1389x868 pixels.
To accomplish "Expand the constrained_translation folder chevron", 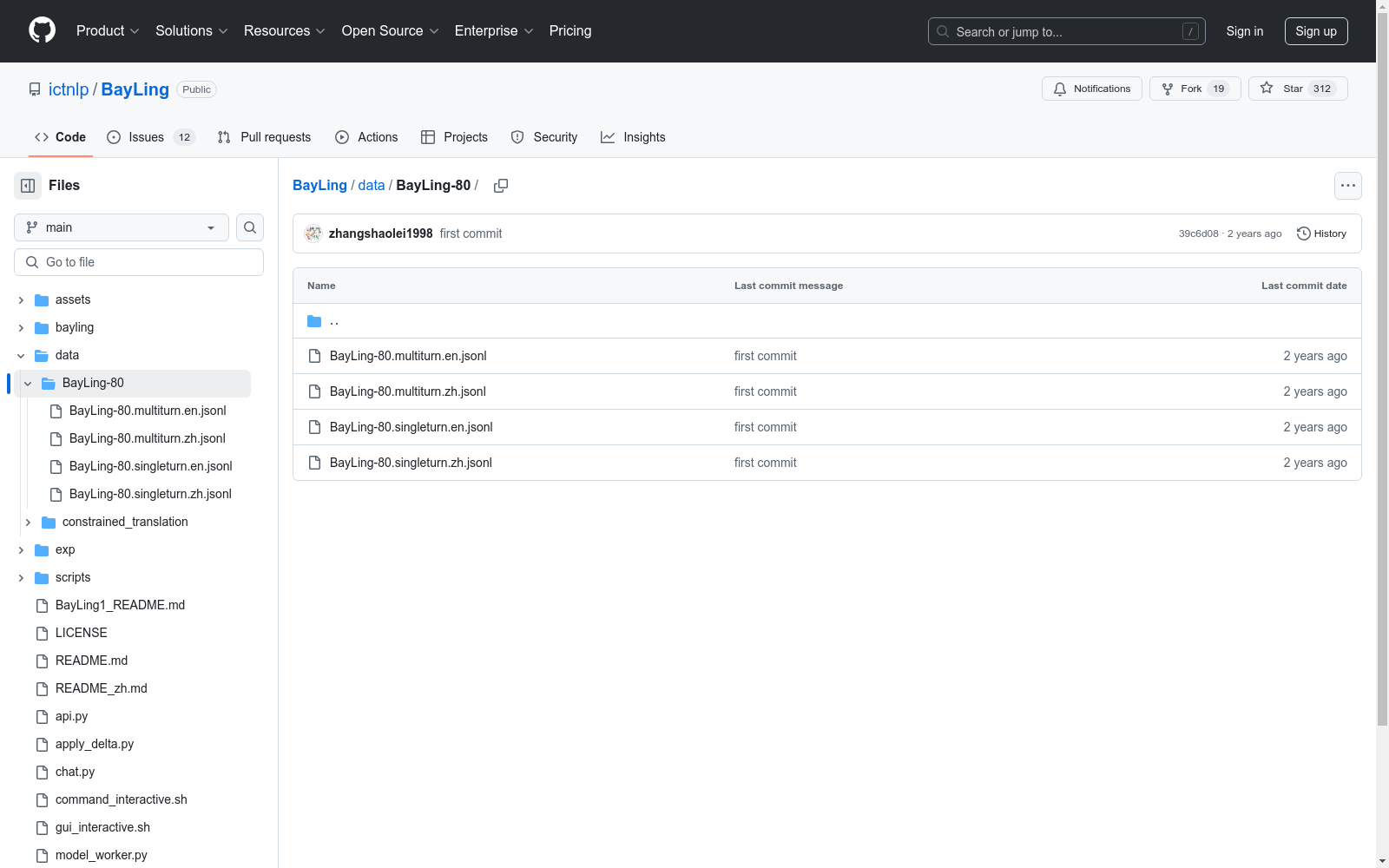I will (x=28, y=523).
